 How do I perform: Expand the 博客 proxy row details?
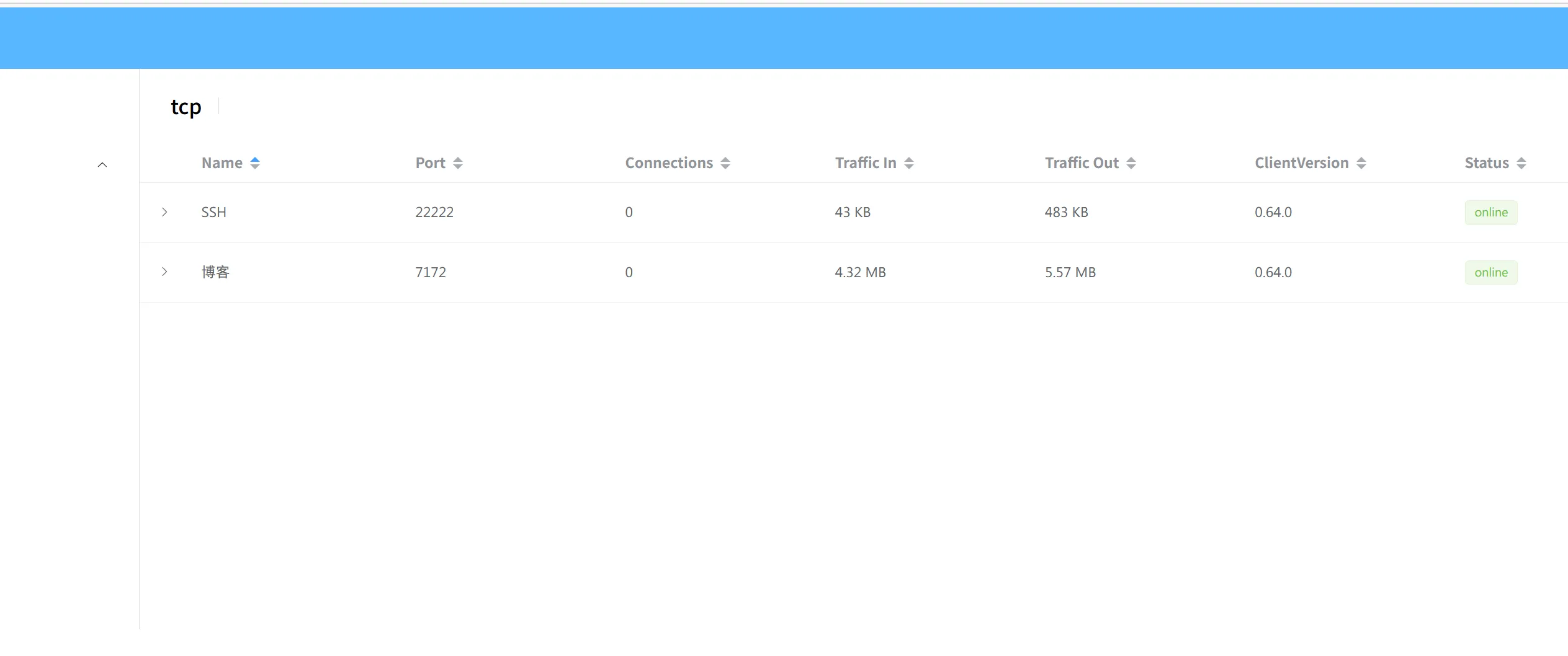point(164,272)
